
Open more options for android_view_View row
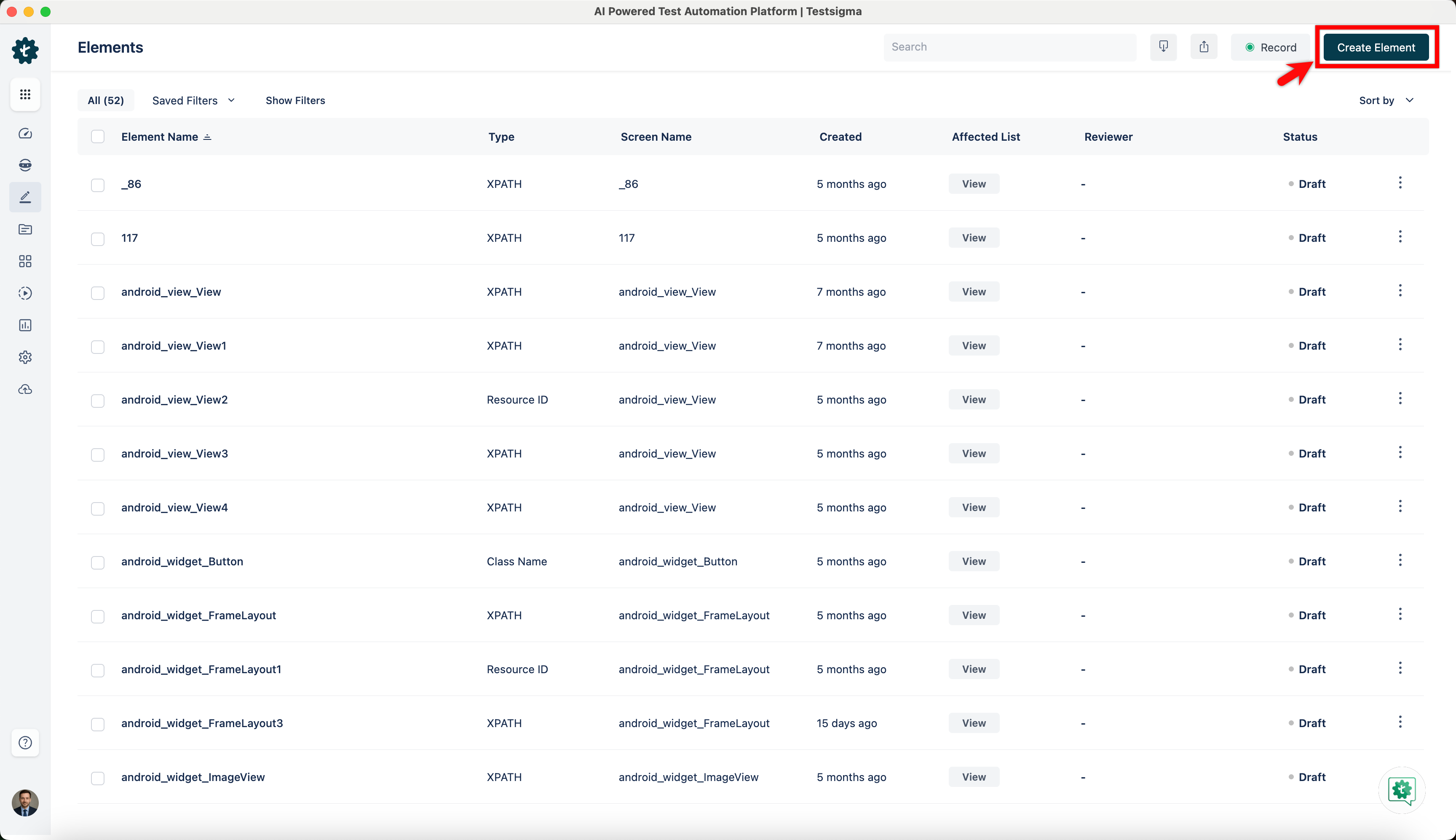1400,291
